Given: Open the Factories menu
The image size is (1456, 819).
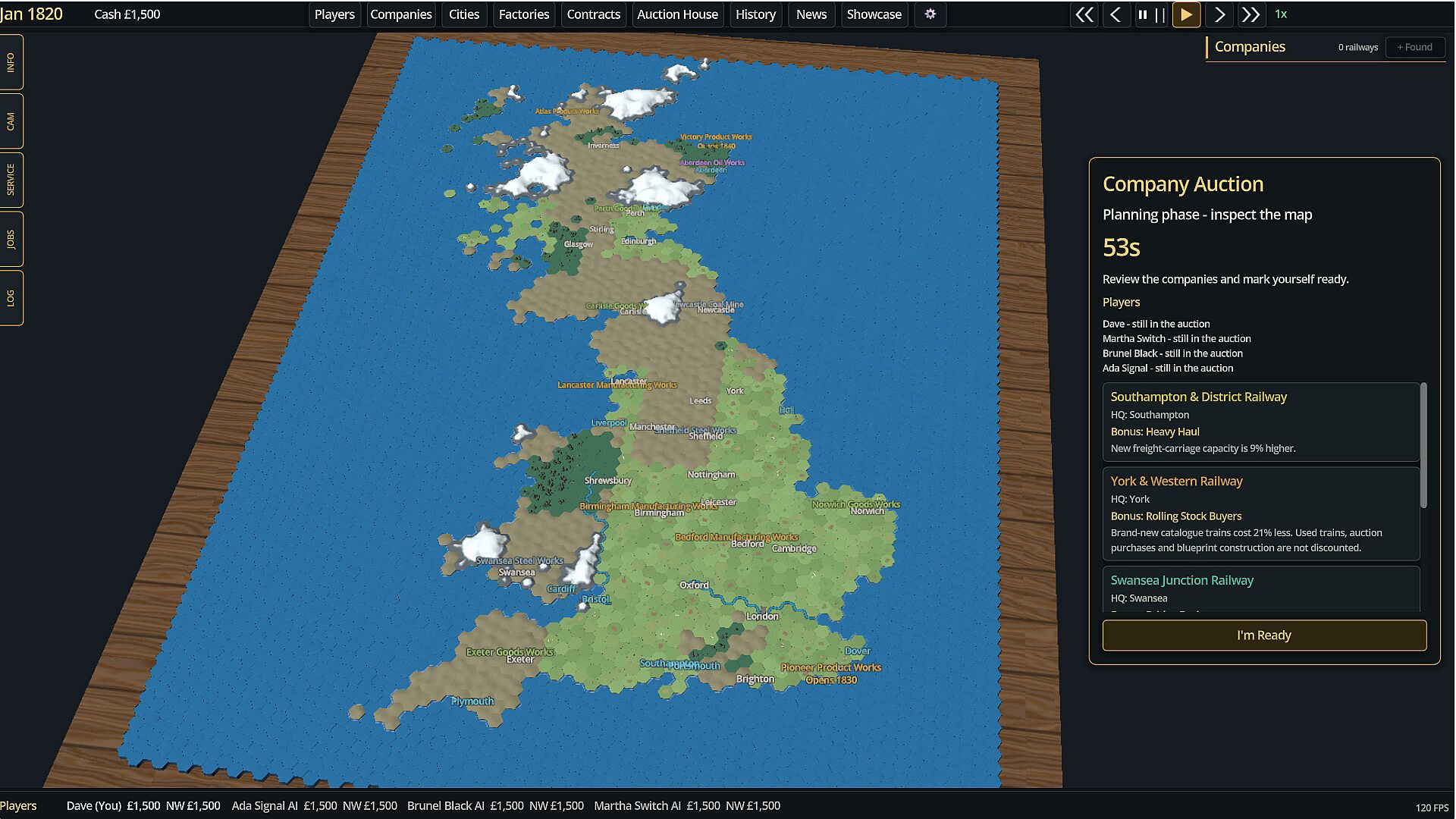Looking at the screenshot, I should pos(523,14).
